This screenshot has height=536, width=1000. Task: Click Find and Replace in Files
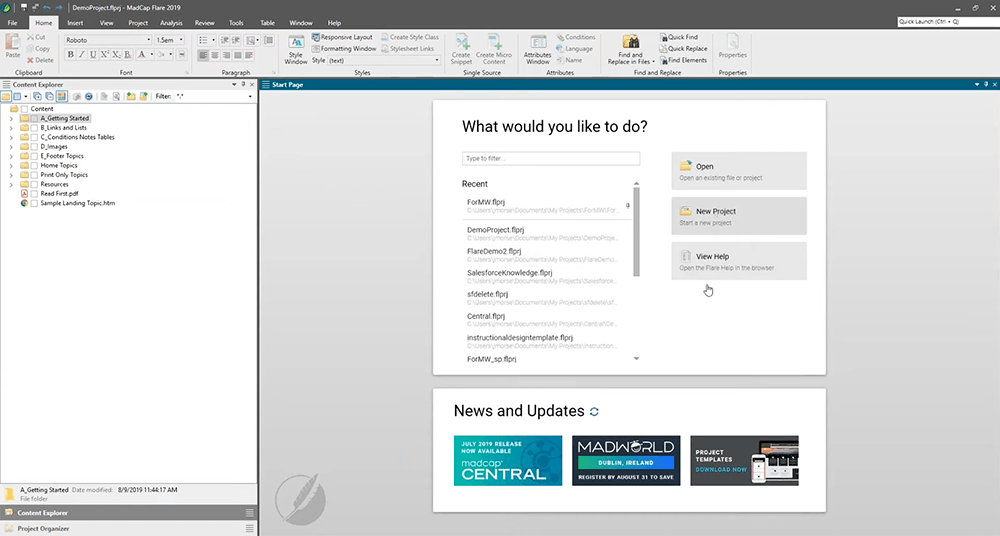coord(631,50)
